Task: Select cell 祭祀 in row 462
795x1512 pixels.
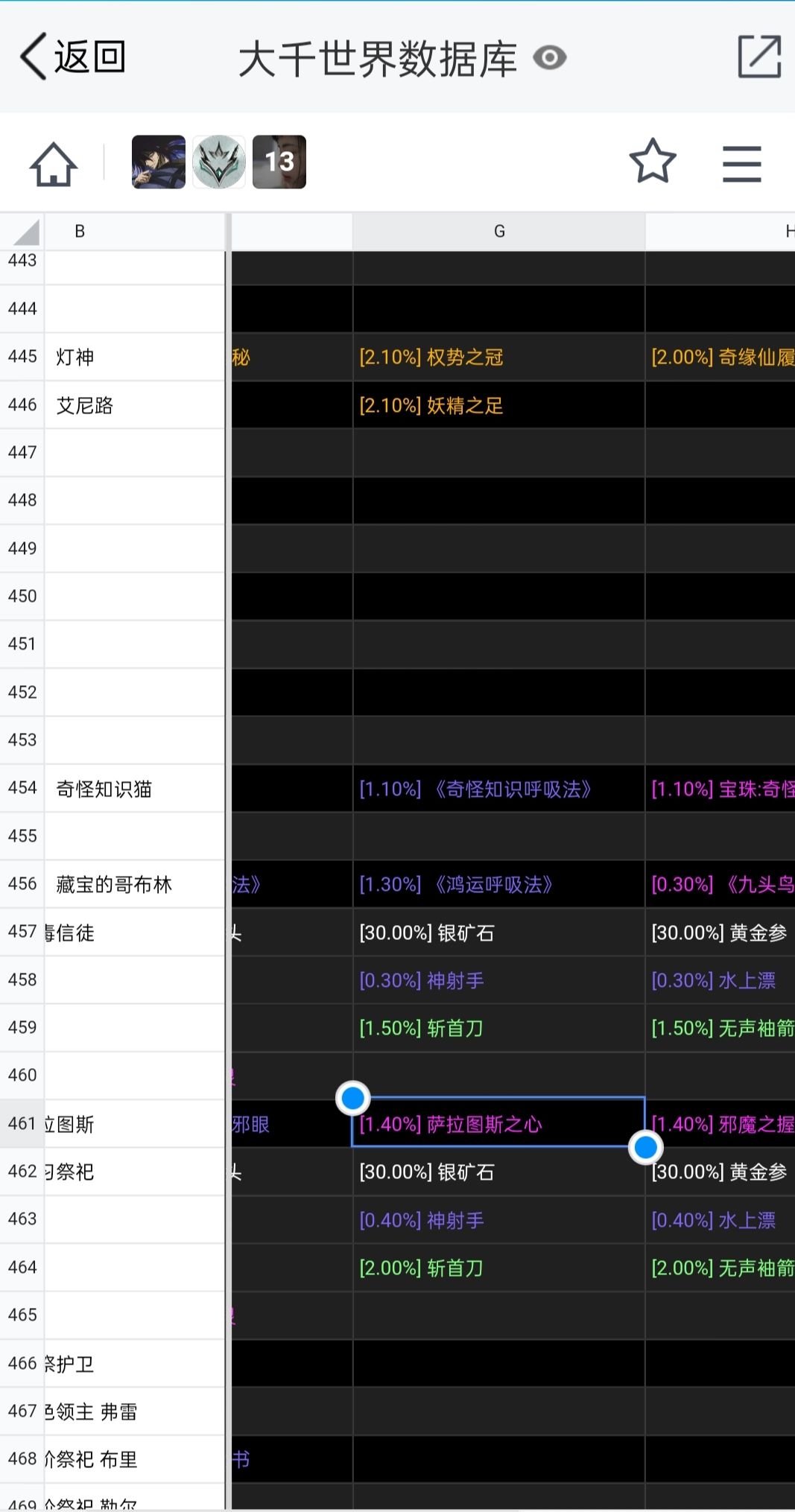Action: [x=135, y=1172]
